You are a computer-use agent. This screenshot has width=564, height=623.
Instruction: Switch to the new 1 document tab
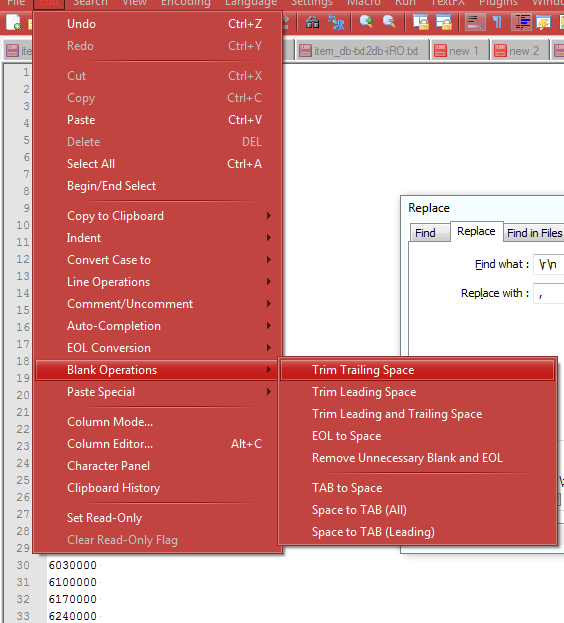[x=460, y=51]
